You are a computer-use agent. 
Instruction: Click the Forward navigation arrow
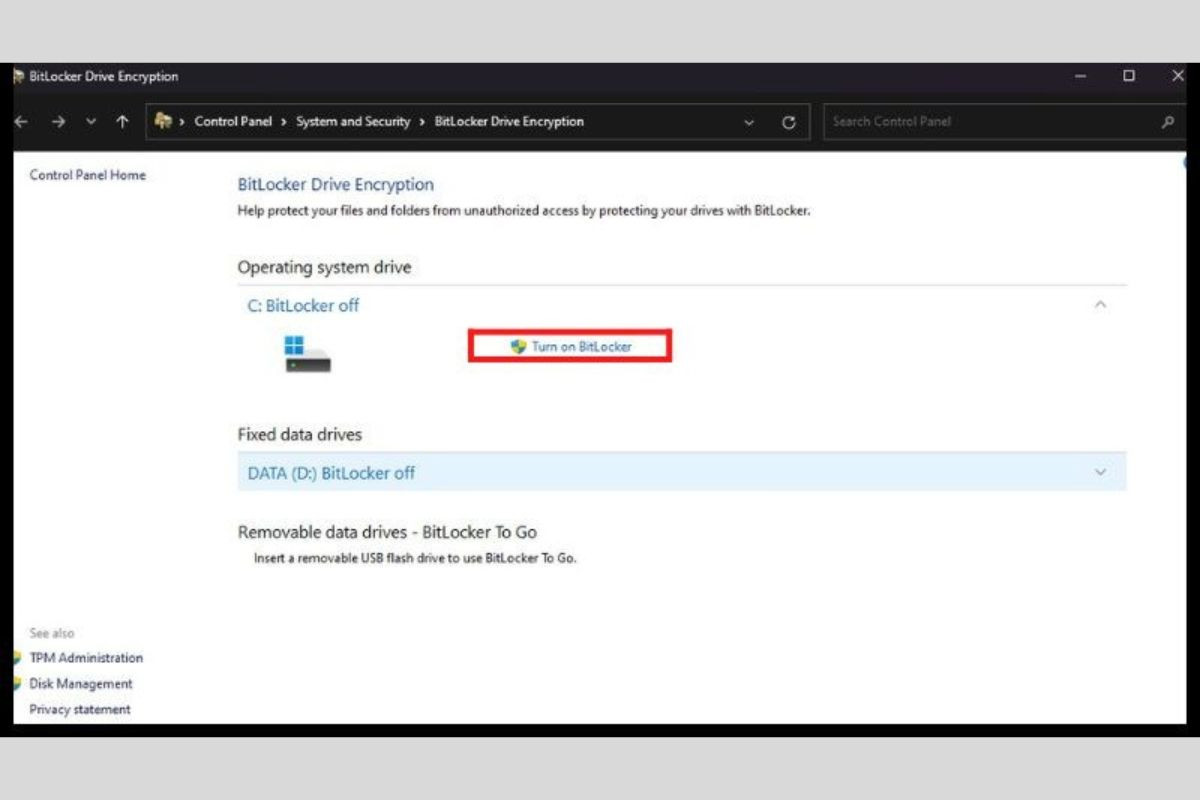click(58, 121)
